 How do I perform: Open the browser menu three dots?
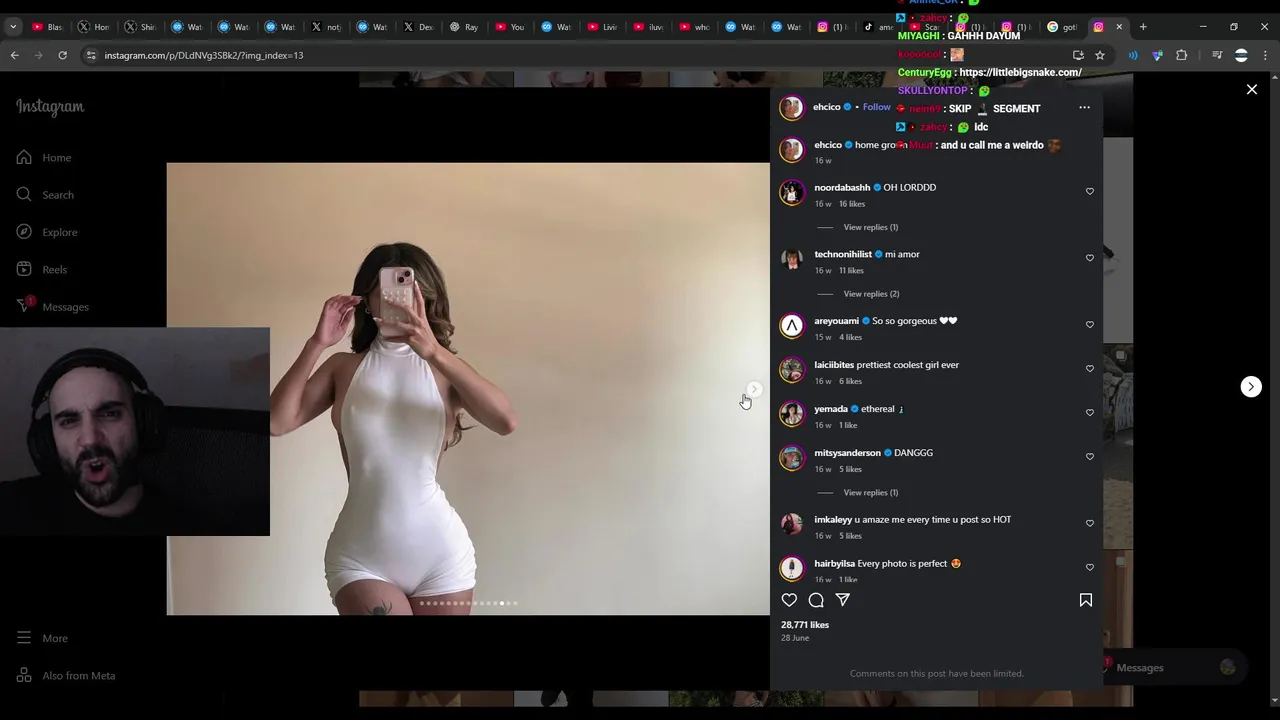[x=1265, y=55]
